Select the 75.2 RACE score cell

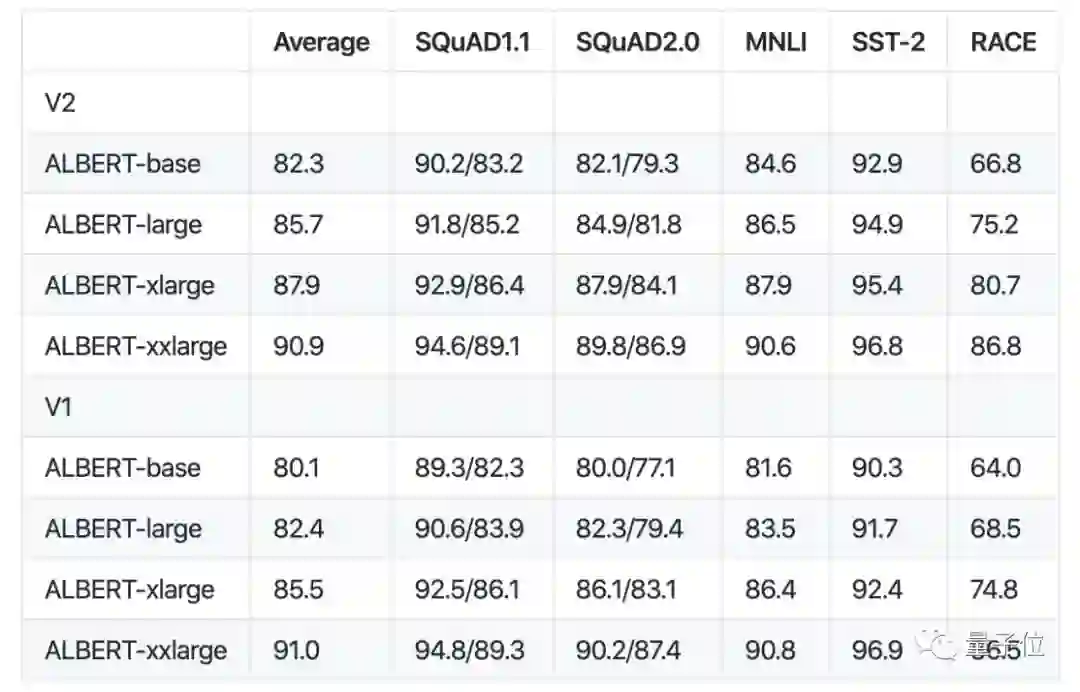994,225
